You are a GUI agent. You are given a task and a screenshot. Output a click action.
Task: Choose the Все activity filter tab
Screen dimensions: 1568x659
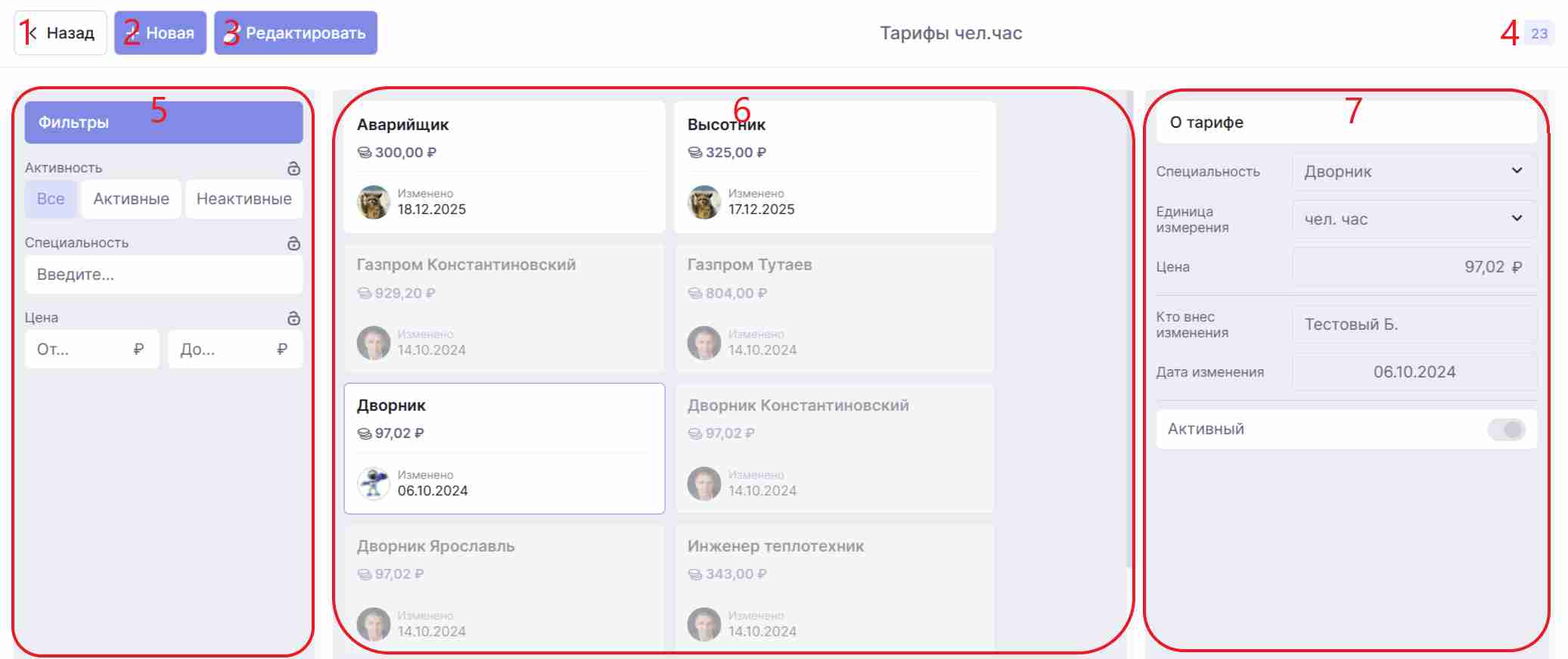point(51,199)
